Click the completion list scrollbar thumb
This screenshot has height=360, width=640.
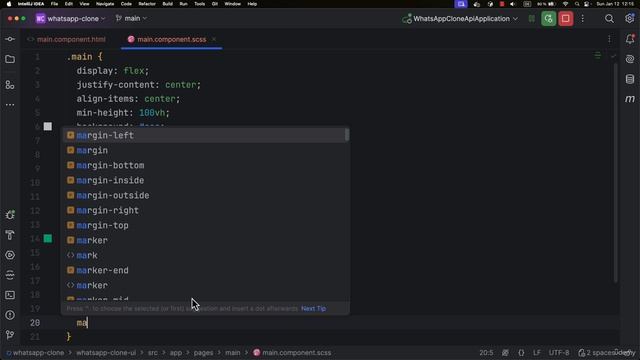coord(347,135)
